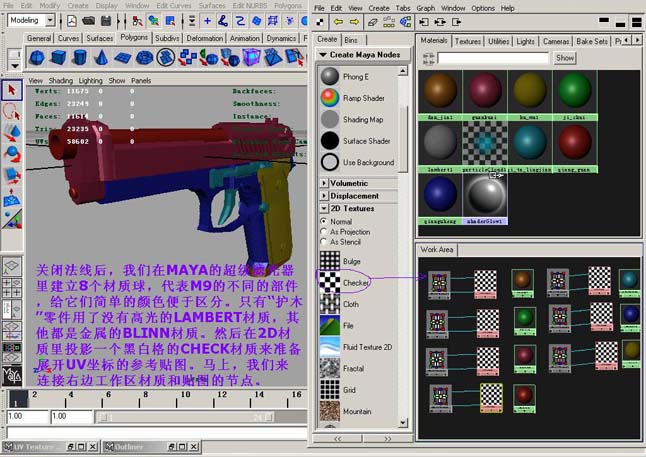646x457 pixels.
Task: Click the Phong E shader icon
Action: pos(330,77)
